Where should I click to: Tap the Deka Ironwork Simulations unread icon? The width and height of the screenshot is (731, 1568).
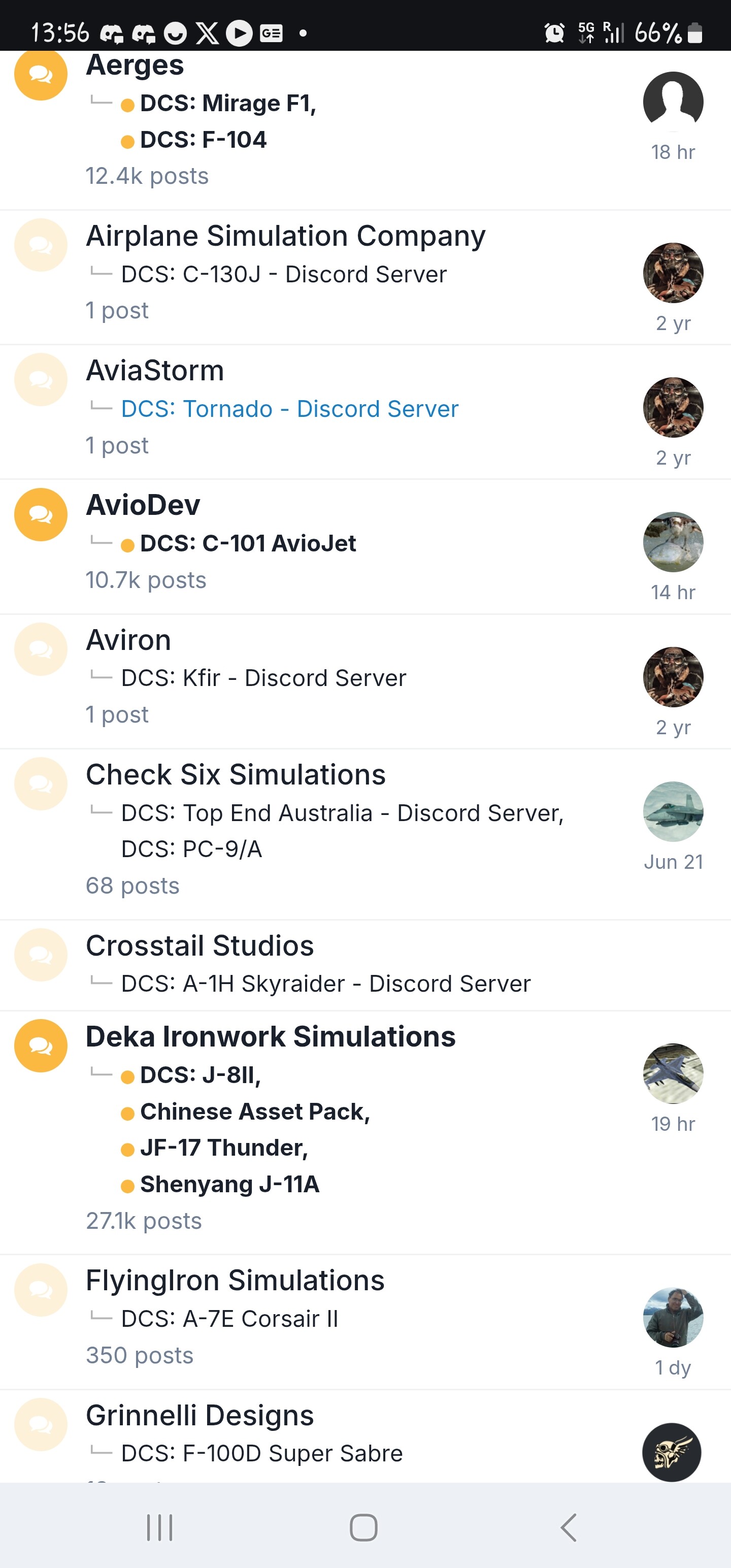coord(41,1047)
